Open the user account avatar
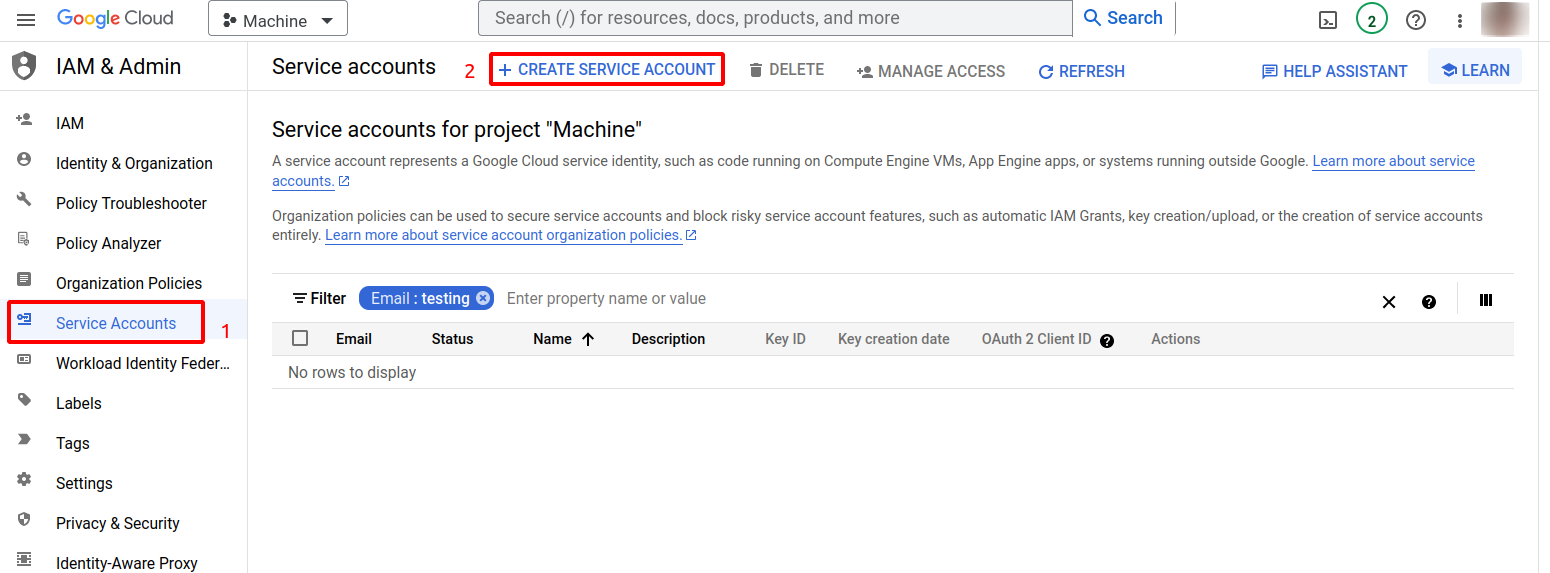This screenshot has width=1550, height=573. [x=1505, y=19]
